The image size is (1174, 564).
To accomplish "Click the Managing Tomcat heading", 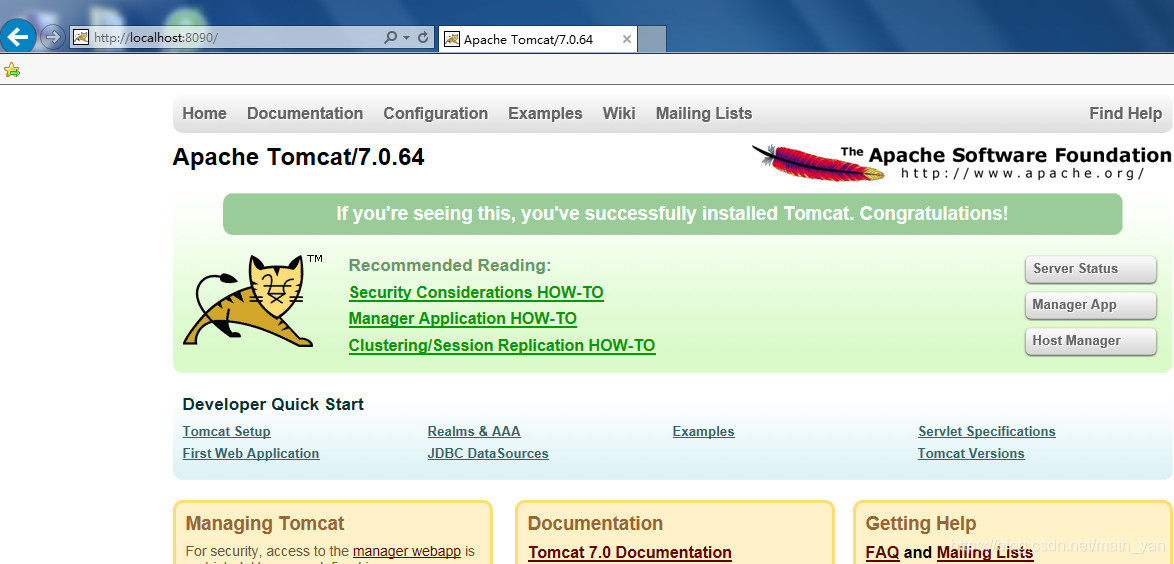I will (x=265, y=523).
